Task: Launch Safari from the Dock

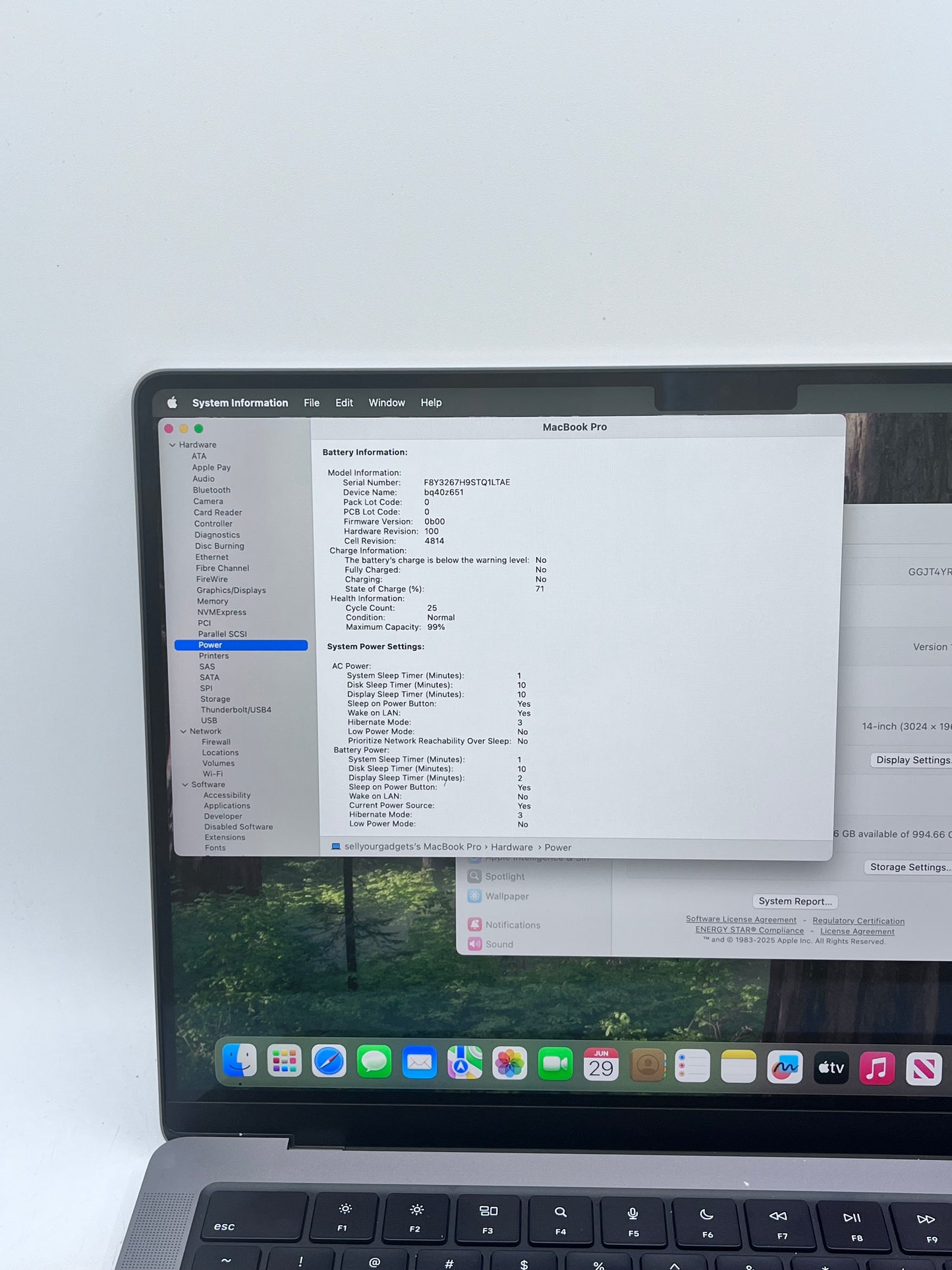Action: pyautogui.click(x=329, y=1062)
